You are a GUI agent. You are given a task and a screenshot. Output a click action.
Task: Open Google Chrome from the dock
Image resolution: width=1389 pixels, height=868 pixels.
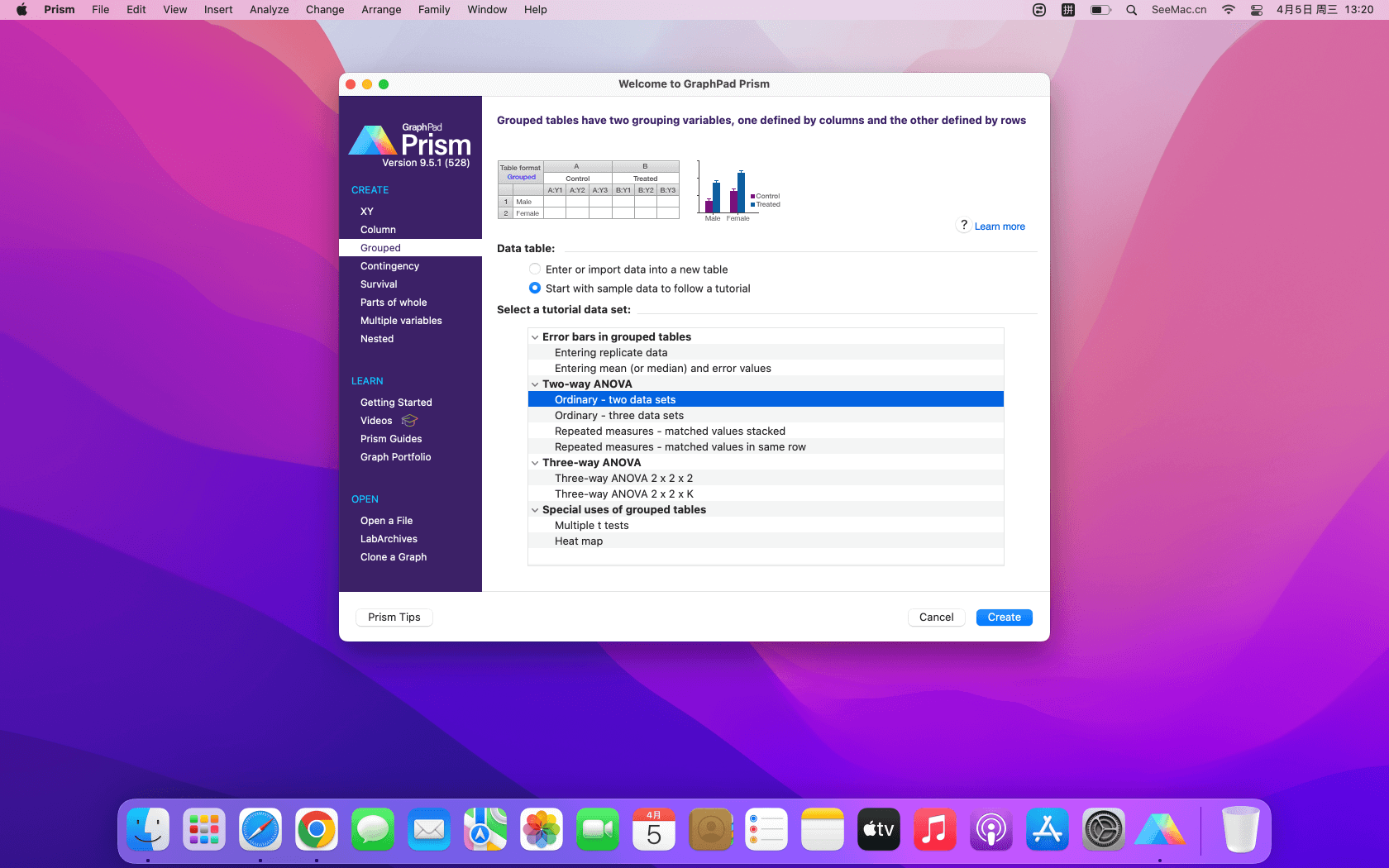tap(317, 829)
